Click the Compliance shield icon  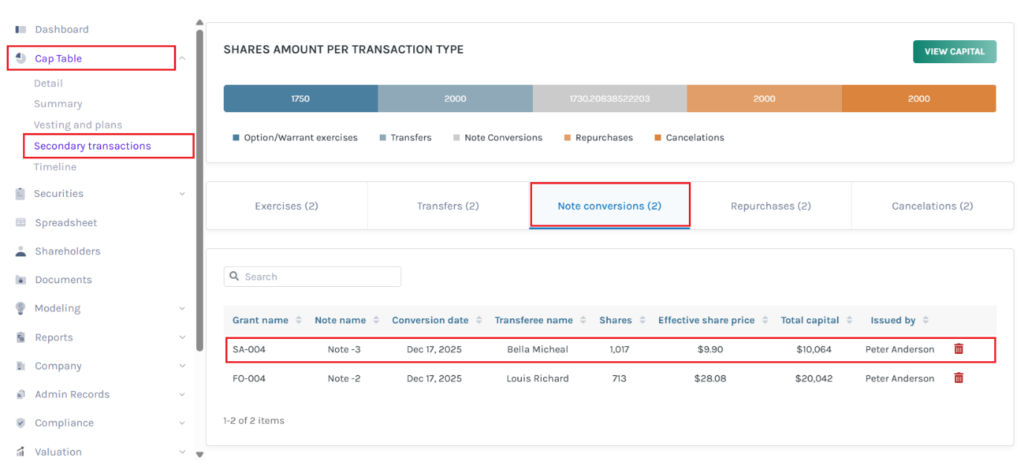(x=21, y=423)
